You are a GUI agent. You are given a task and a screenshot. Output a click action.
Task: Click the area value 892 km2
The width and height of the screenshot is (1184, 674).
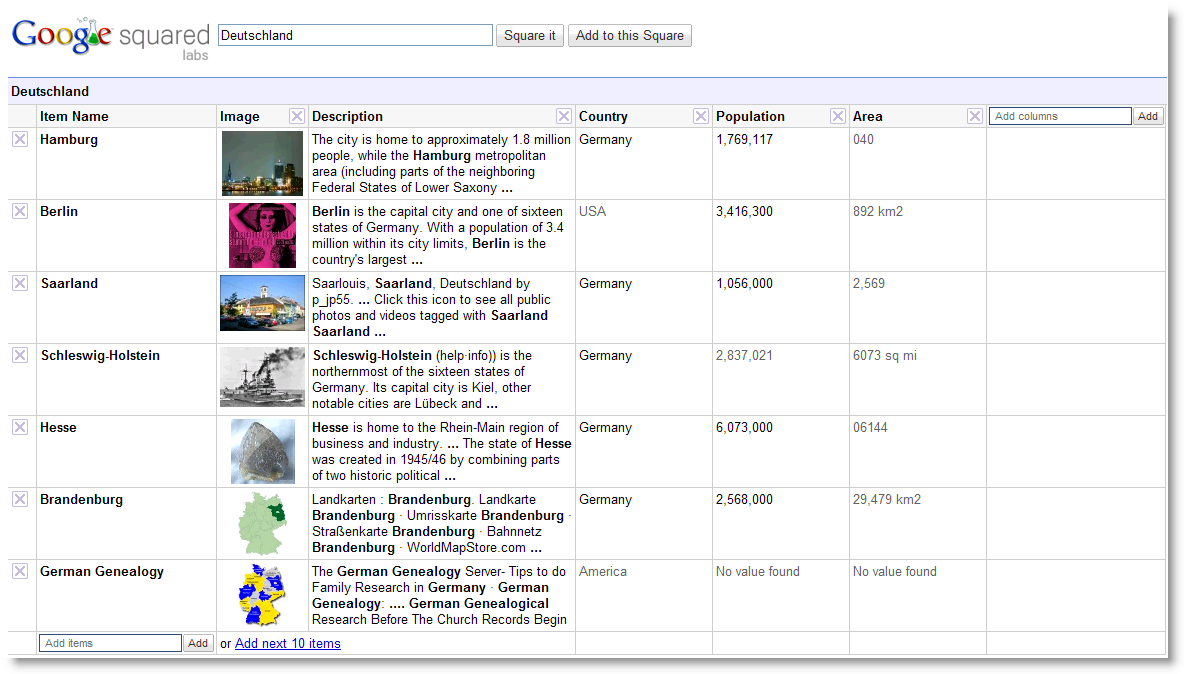(x=878, y=211)
